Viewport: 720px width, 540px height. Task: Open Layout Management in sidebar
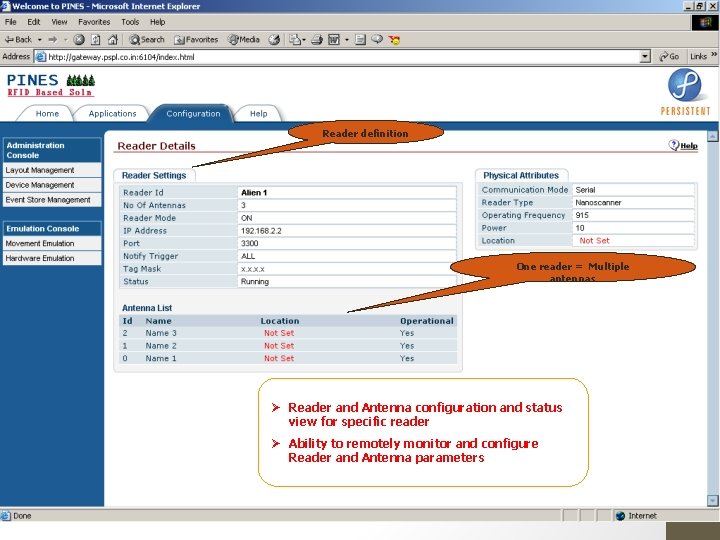[x=52, y=170]
